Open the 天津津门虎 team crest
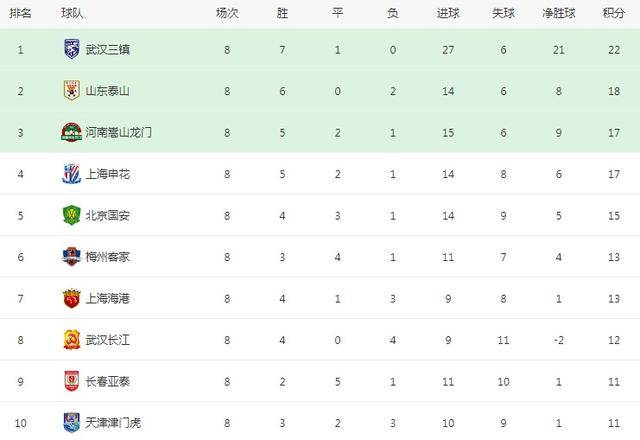The height and width of the screenshot is (440, 640). pyautogui.click(x=72, y=422)
